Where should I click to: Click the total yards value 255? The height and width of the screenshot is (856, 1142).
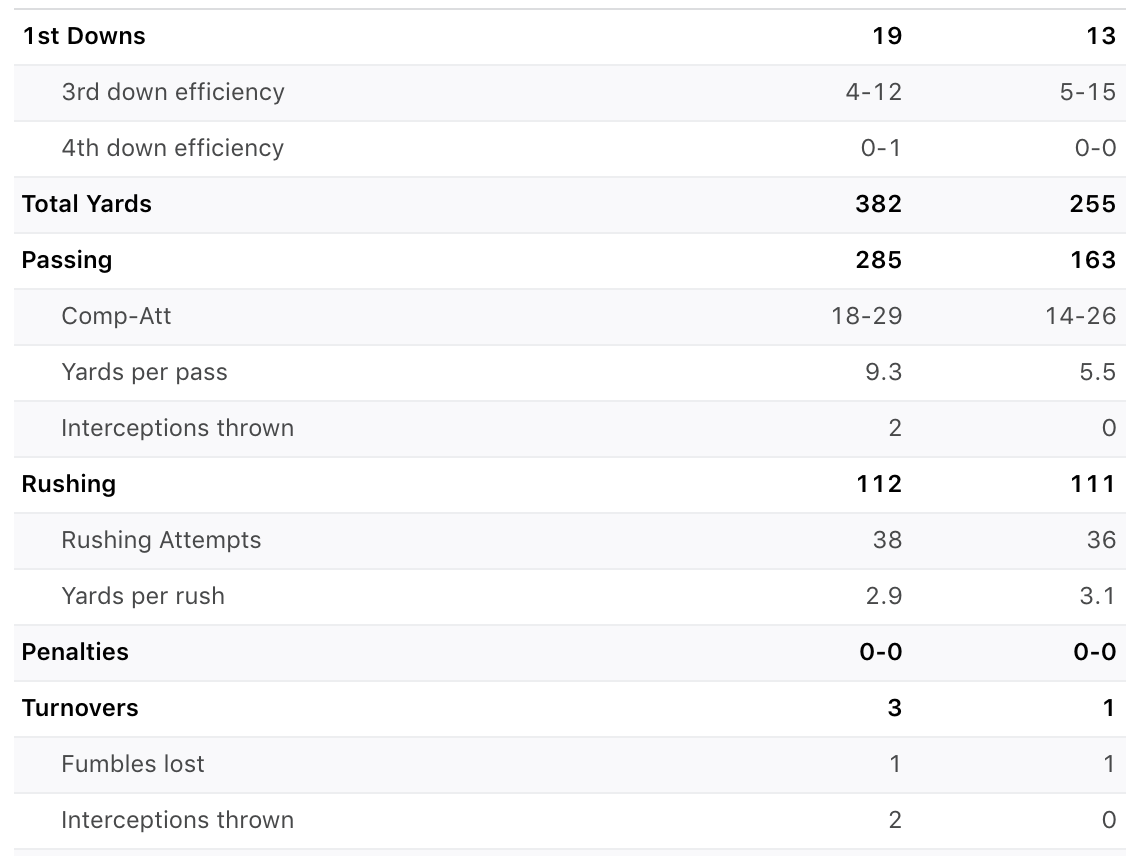[x=1092, y=204]
